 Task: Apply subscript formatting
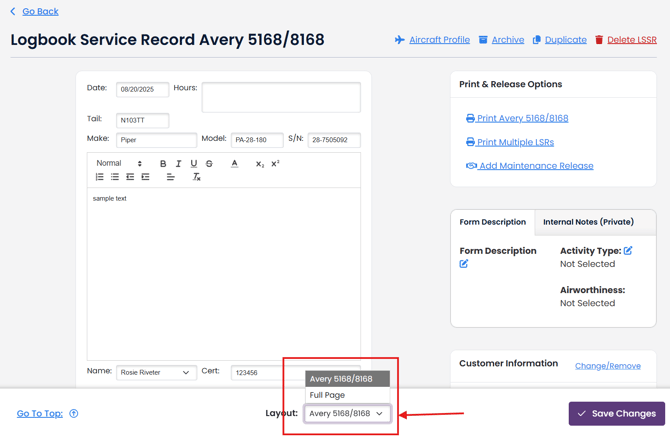[260, 164]
